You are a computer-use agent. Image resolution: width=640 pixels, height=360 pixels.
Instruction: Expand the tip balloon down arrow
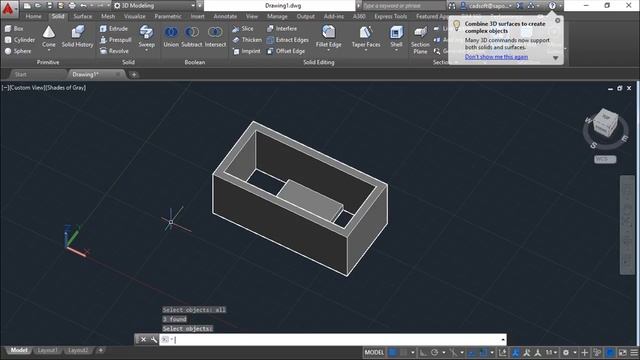556,58
